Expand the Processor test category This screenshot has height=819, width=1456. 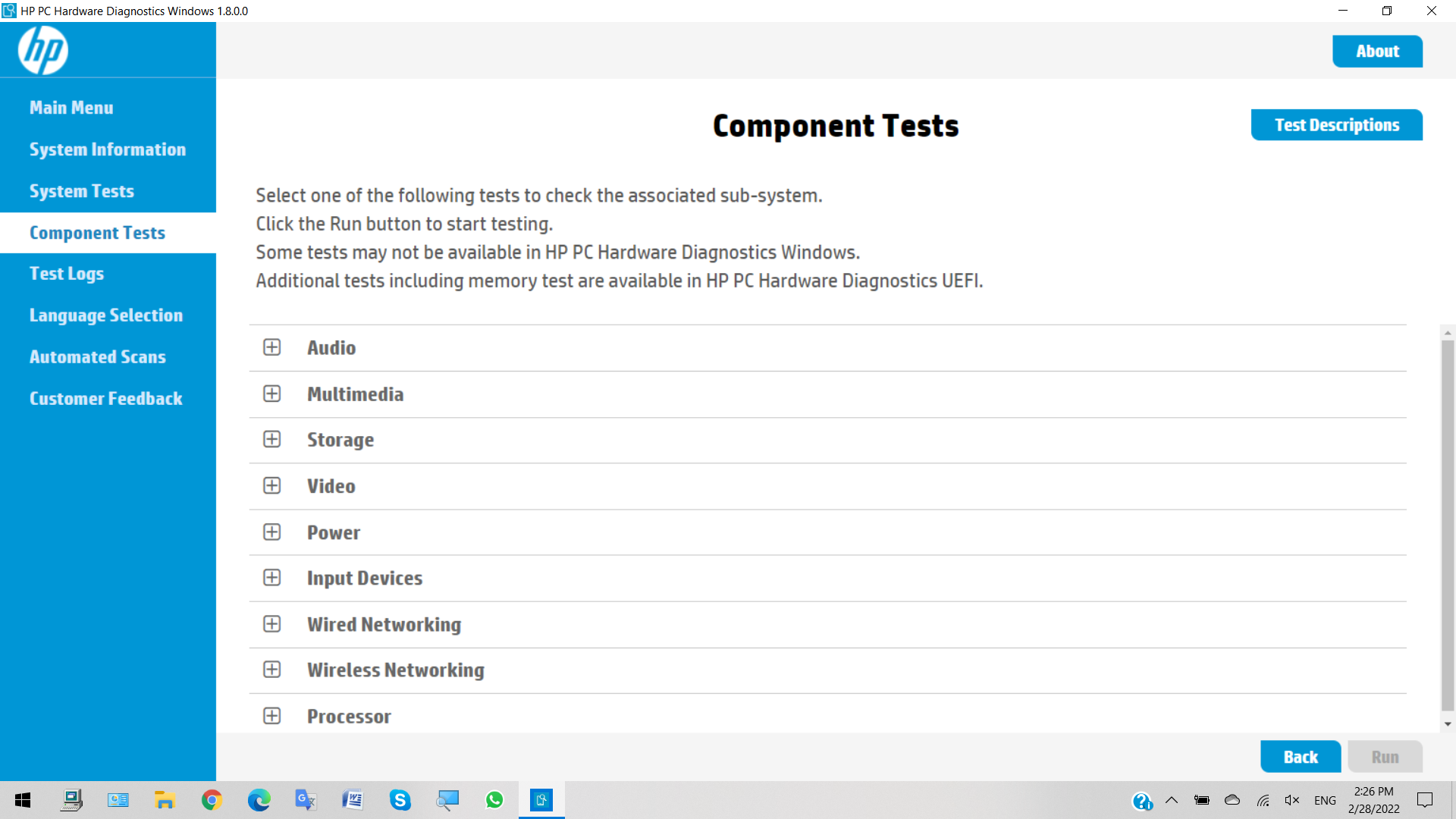(271, 716)
